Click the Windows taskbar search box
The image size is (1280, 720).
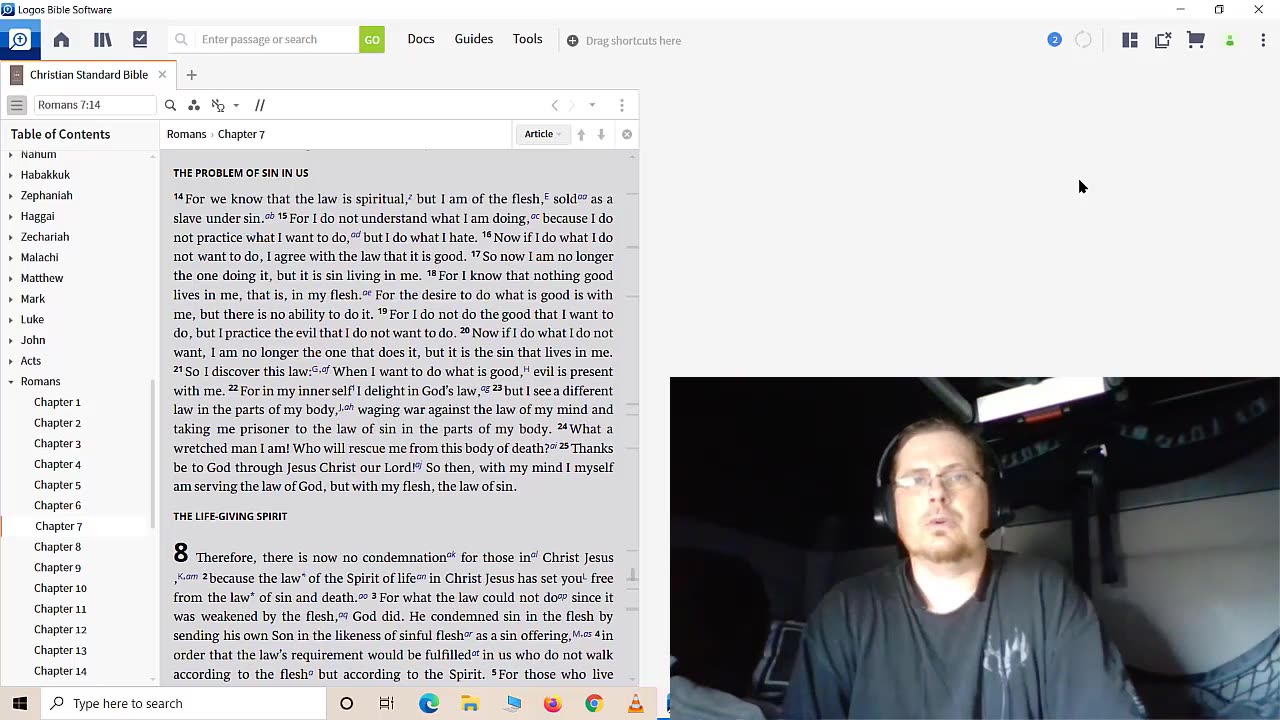click(184, 703)
